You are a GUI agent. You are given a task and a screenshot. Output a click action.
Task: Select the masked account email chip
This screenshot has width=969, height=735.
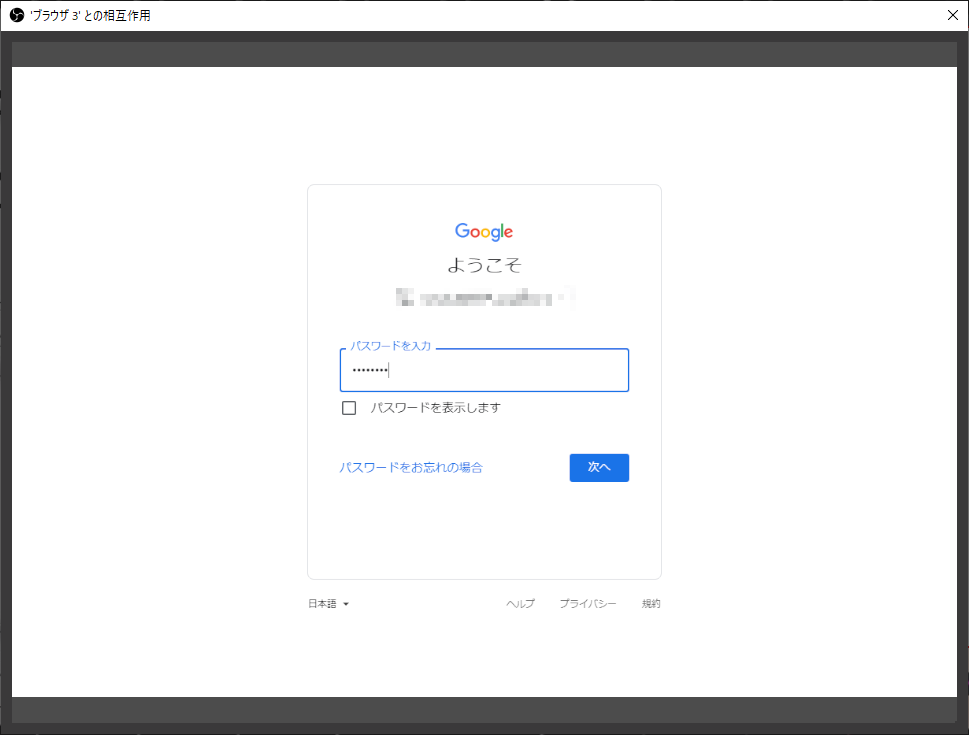tap(484, 297)
